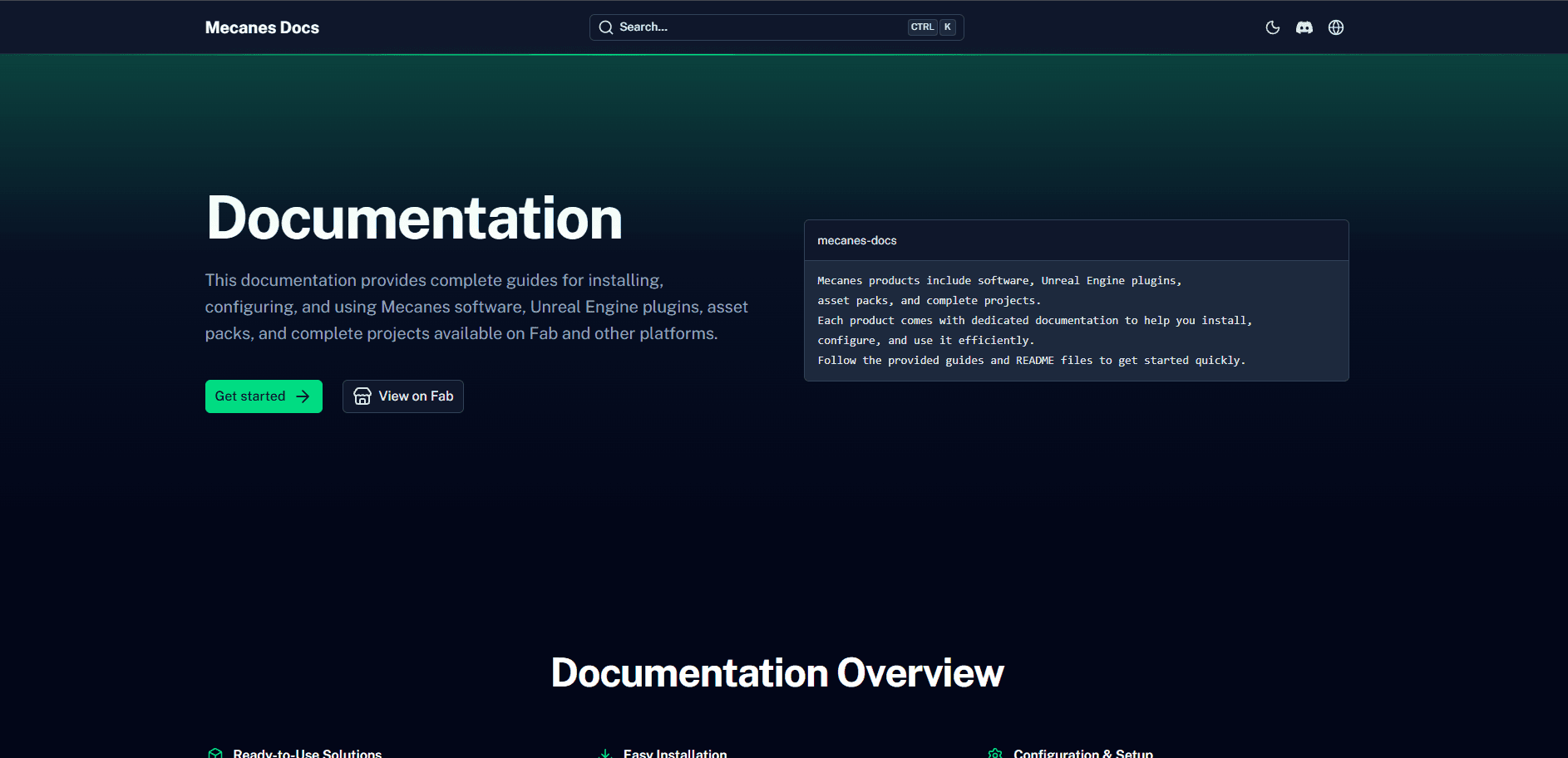This screenshot has width=1568, height=758.
Task: Click the 'This documentation provides' intro paragraph
Action: point(476,307)
